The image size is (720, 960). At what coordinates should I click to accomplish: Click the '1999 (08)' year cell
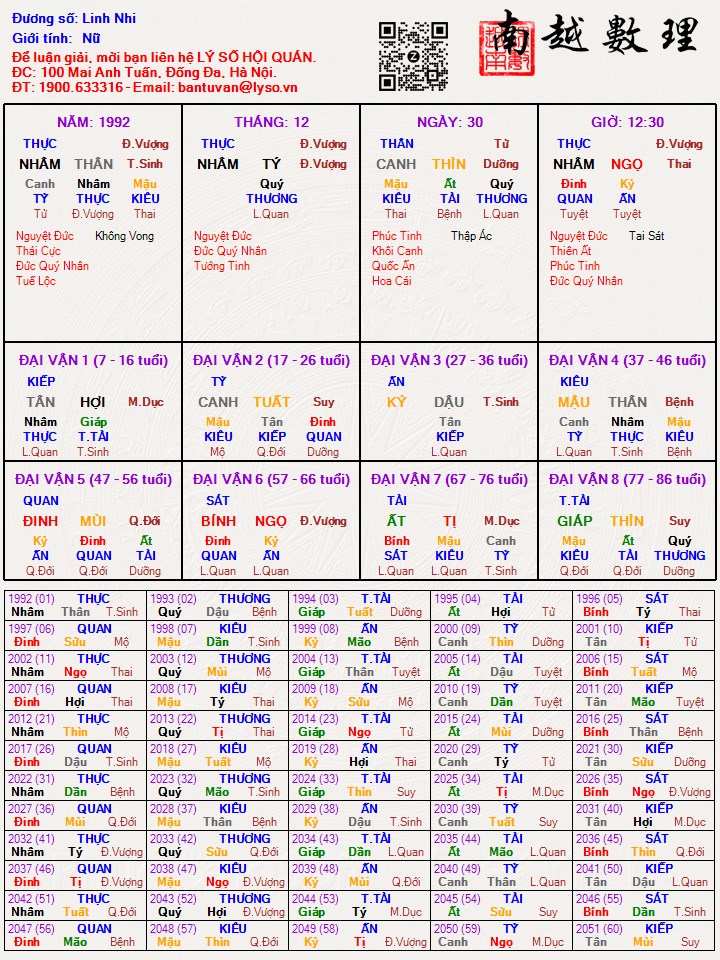click(x=359, y=636)
